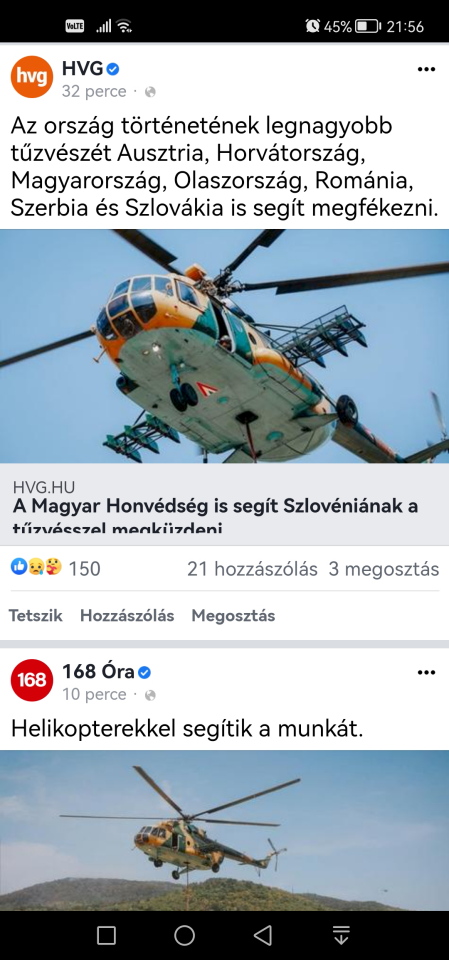449x960 pixels.
Task: Tap the hide navigation bar arrow icon
Action: (x=341, y=935)
